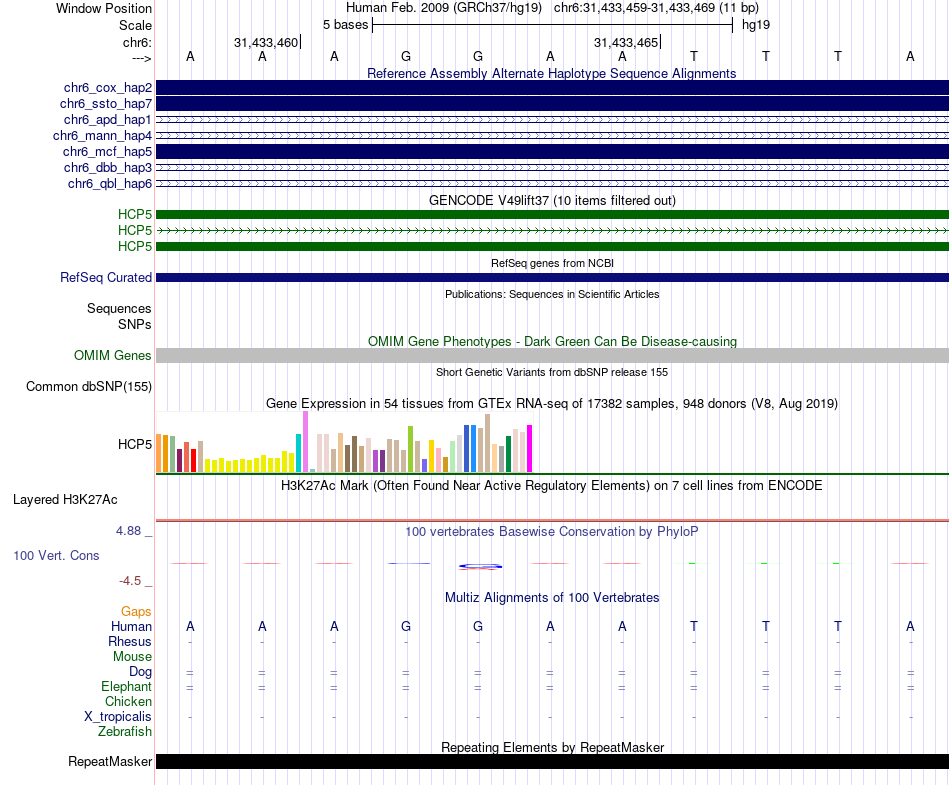950x785 pixels.
Task: Click the solid chr6_cox_hap2 alignment bar
Action: (552, 87)
